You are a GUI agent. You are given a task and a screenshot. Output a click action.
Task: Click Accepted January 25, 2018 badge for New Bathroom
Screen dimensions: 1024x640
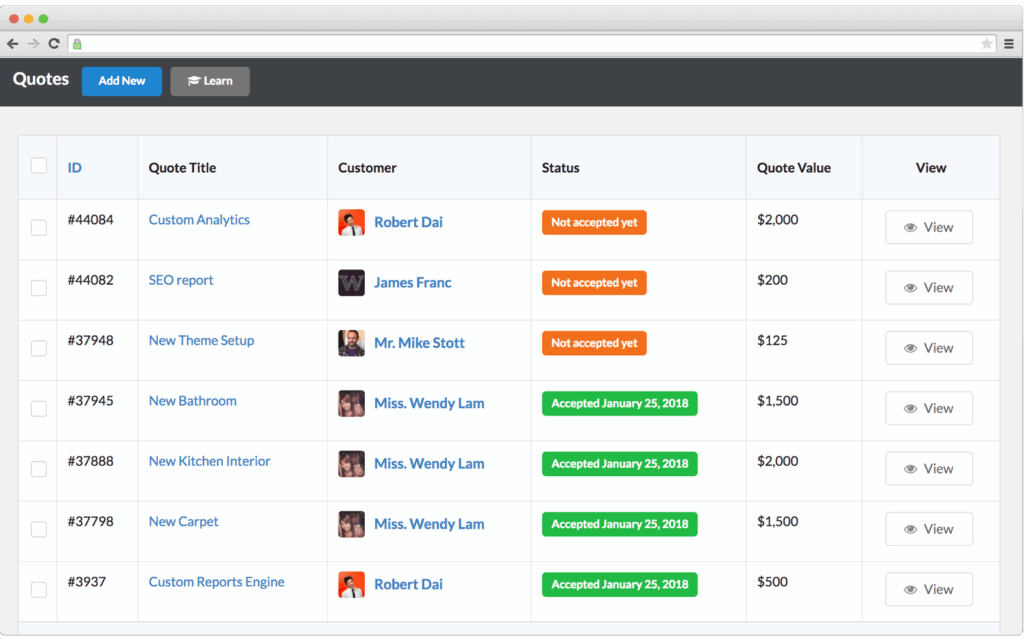(620, 404)
